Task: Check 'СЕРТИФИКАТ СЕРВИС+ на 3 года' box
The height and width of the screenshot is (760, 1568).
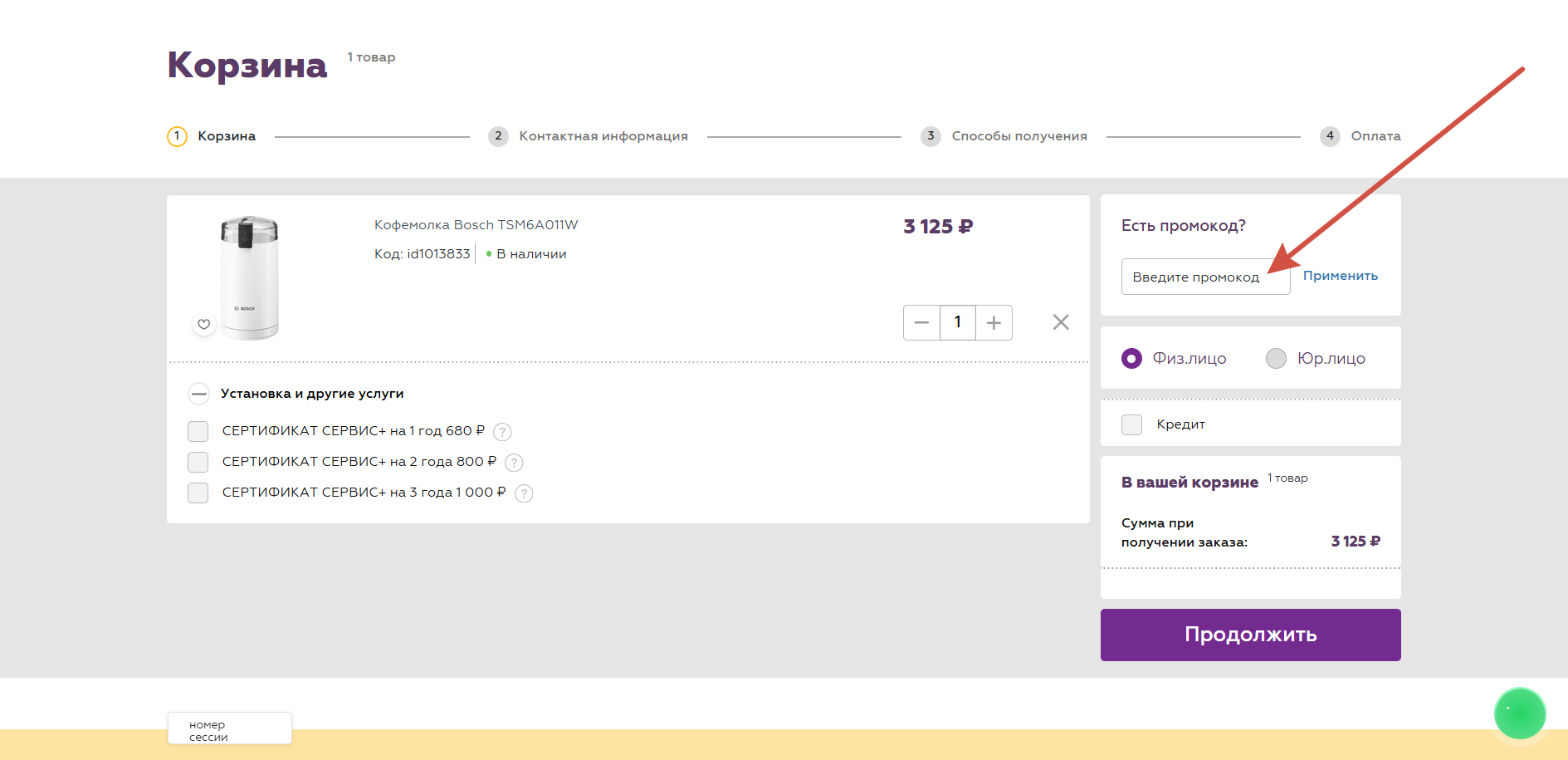Action: click(x=198, y=493)
